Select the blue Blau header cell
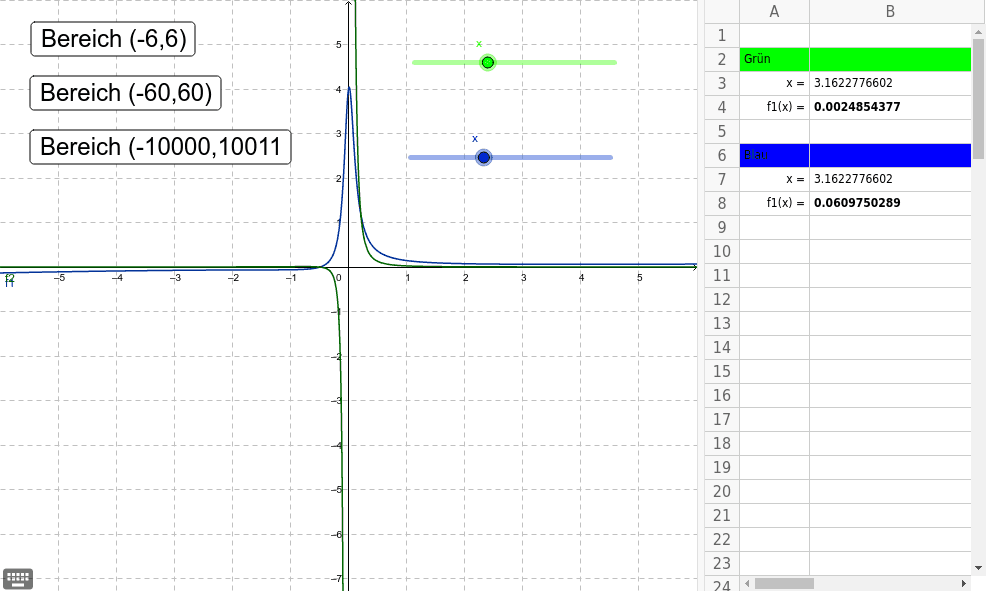The width and height of the screenshot is (988, 593). pos(774,155)
